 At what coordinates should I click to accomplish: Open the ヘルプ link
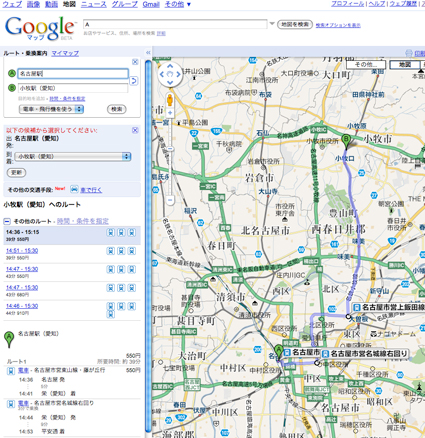(x=377, y=4)
